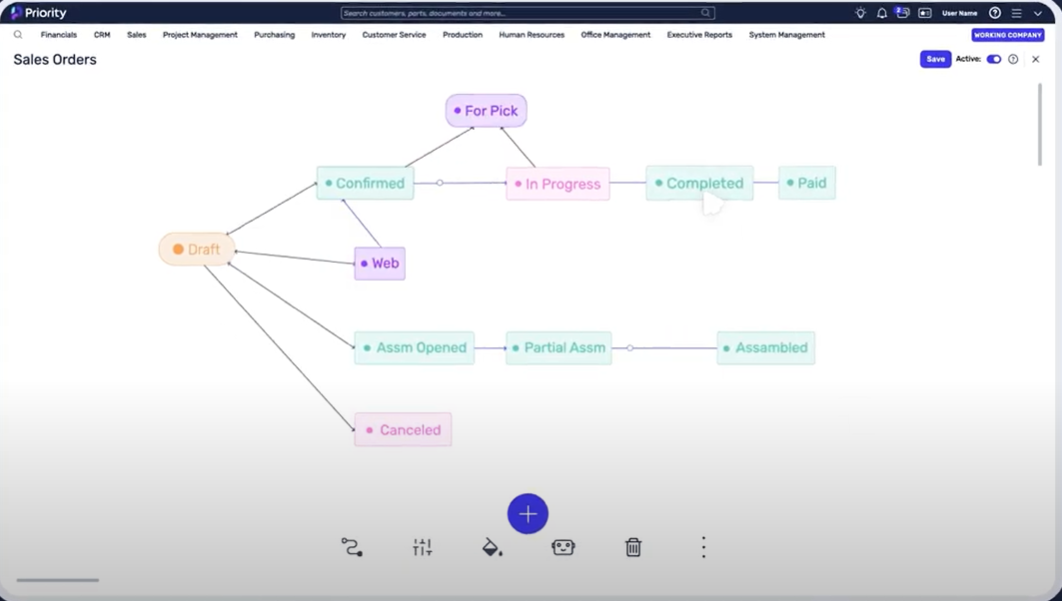1062x601 pixels.
Task: Open the Project Management menu
Action: tap(200, 35)
